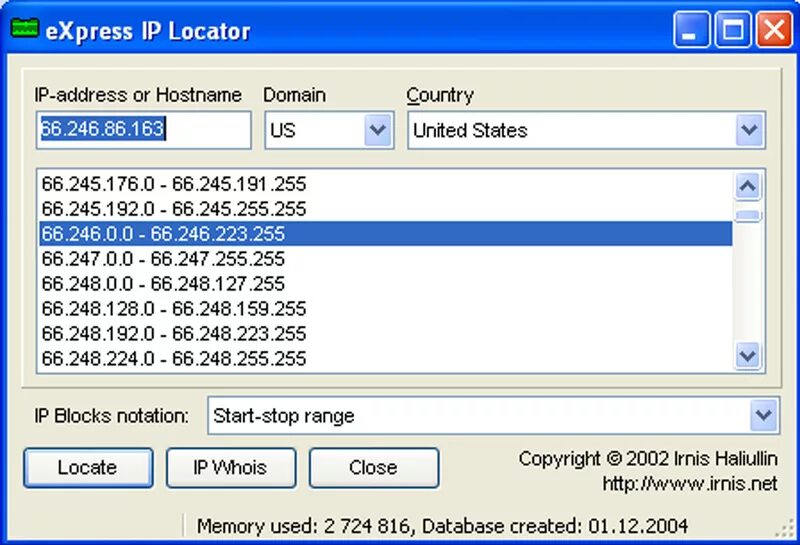Click the IP-address or Hostname input field
The height and width of the screenshot is (545, 800).
pyautogui.click(x=144, y=130)
